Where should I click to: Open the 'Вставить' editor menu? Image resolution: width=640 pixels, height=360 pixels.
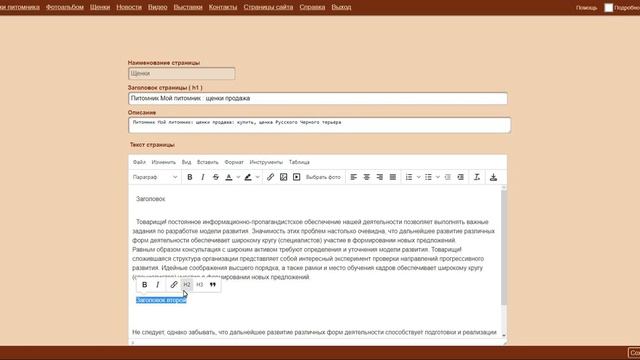click(x=208, y=162)
